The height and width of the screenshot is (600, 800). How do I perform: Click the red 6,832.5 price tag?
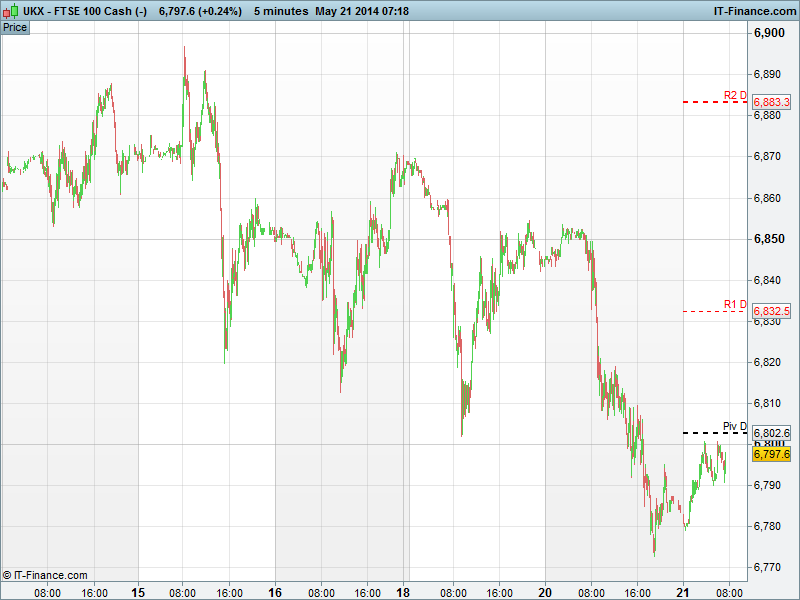click(771, 312)
